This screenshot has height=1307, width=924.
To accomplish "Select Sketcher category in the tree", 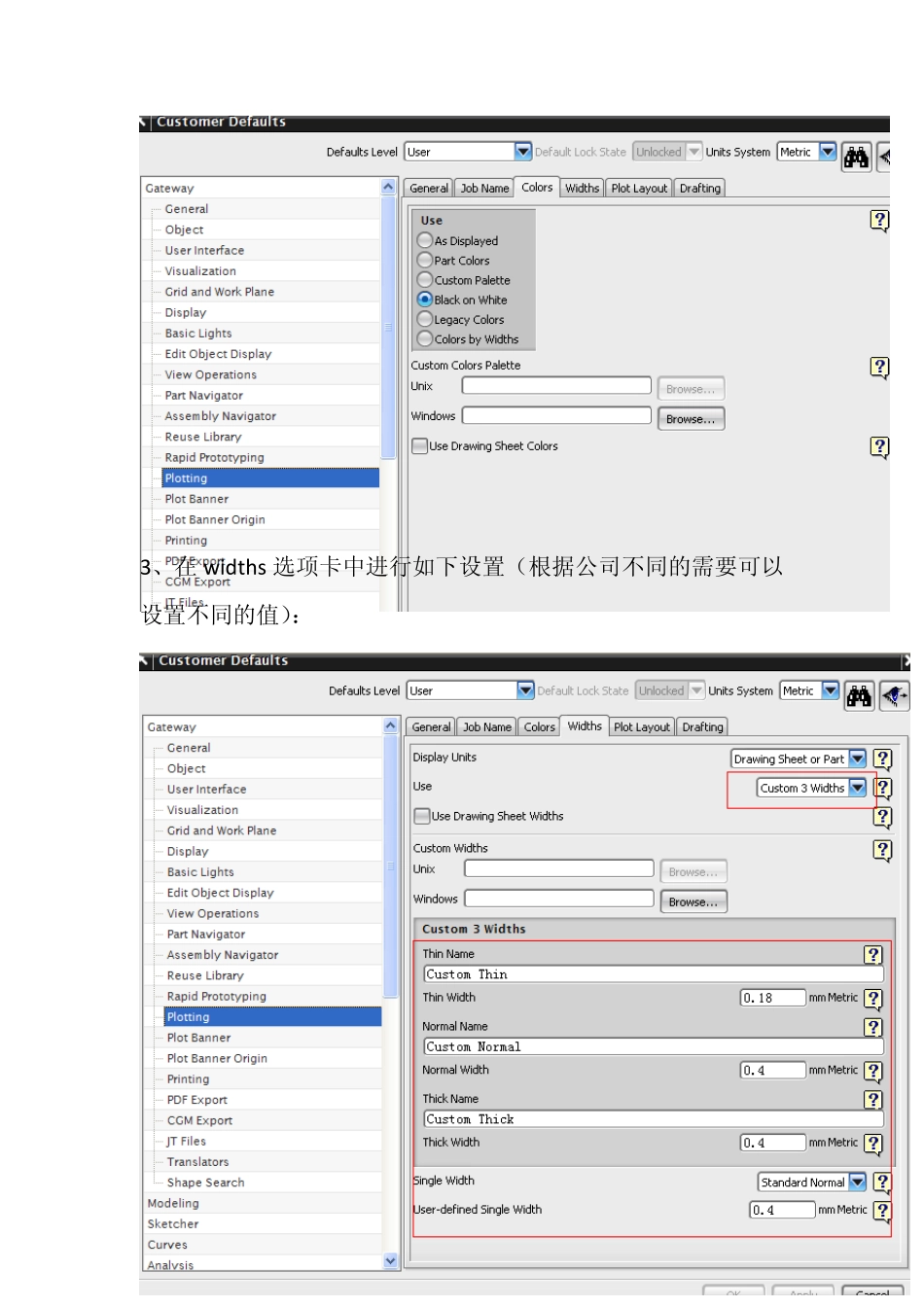I will [173, 1224].
